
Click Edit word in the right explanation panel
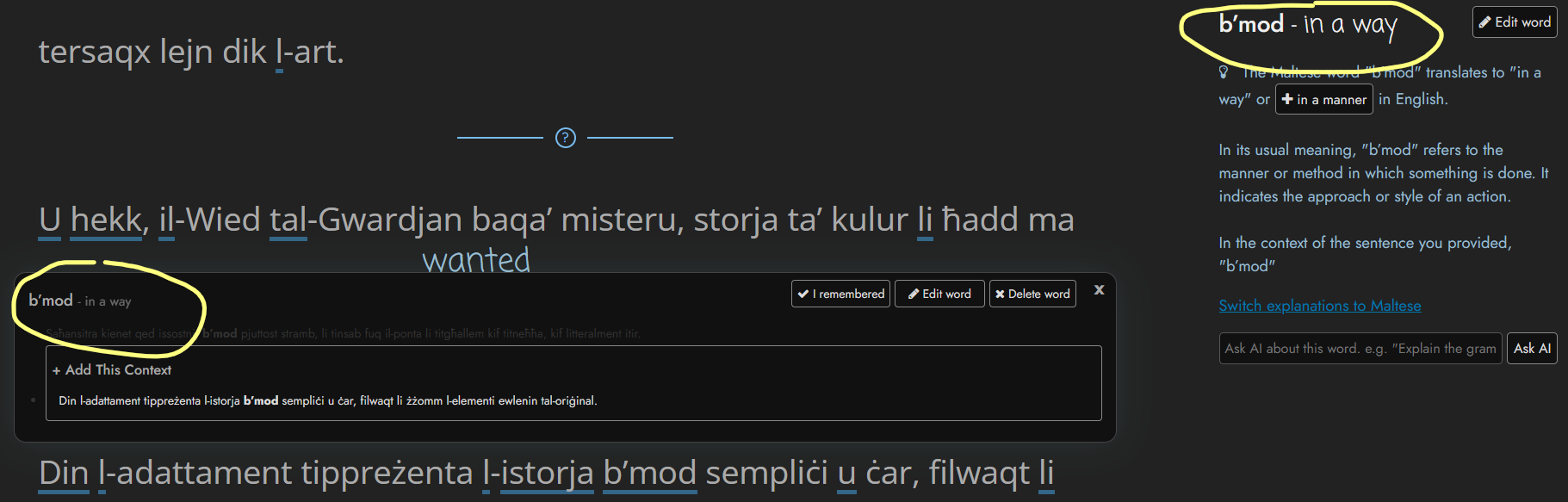1515,22
